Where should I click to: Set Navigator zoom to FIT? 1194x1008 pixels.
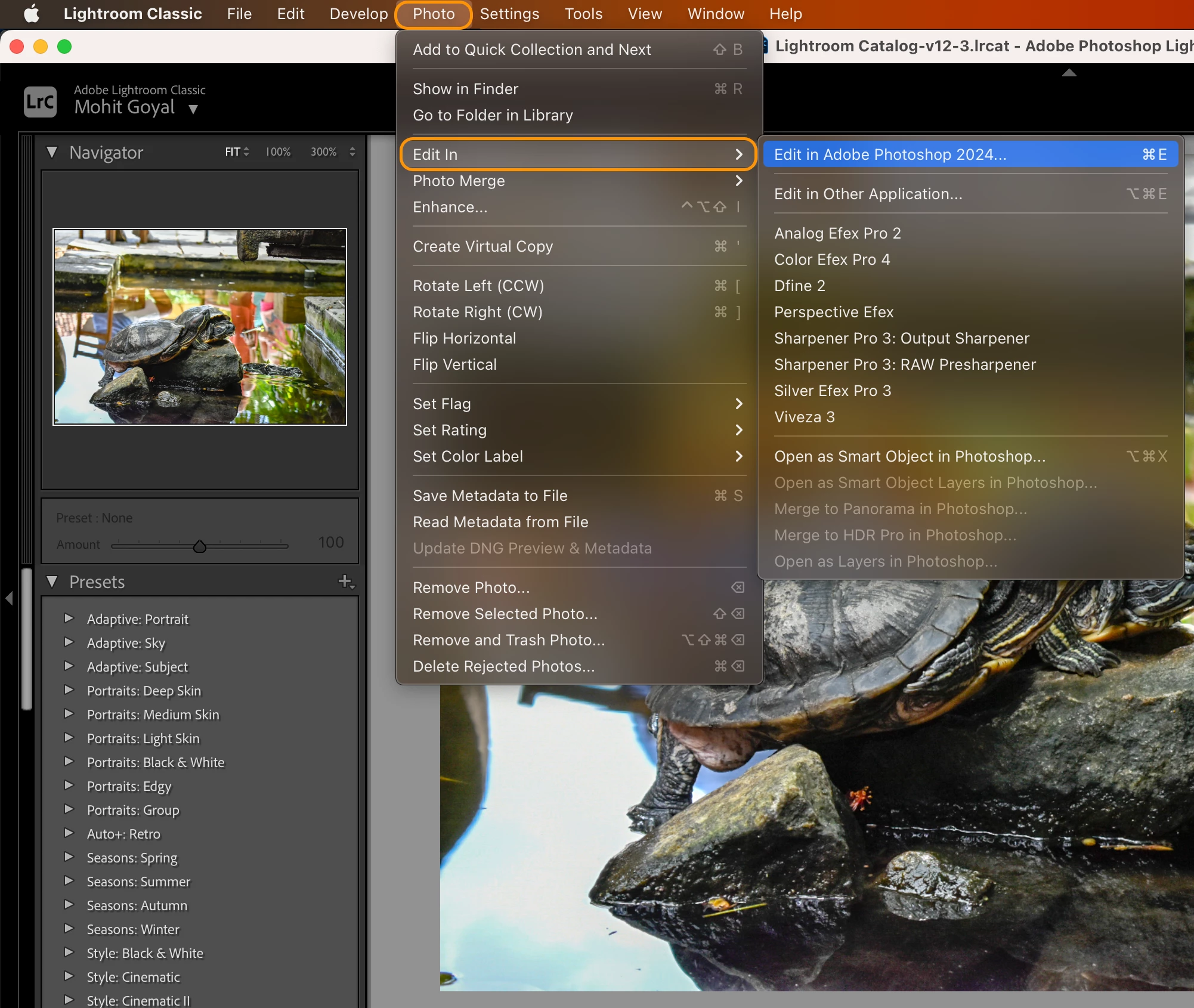point(233,152)
